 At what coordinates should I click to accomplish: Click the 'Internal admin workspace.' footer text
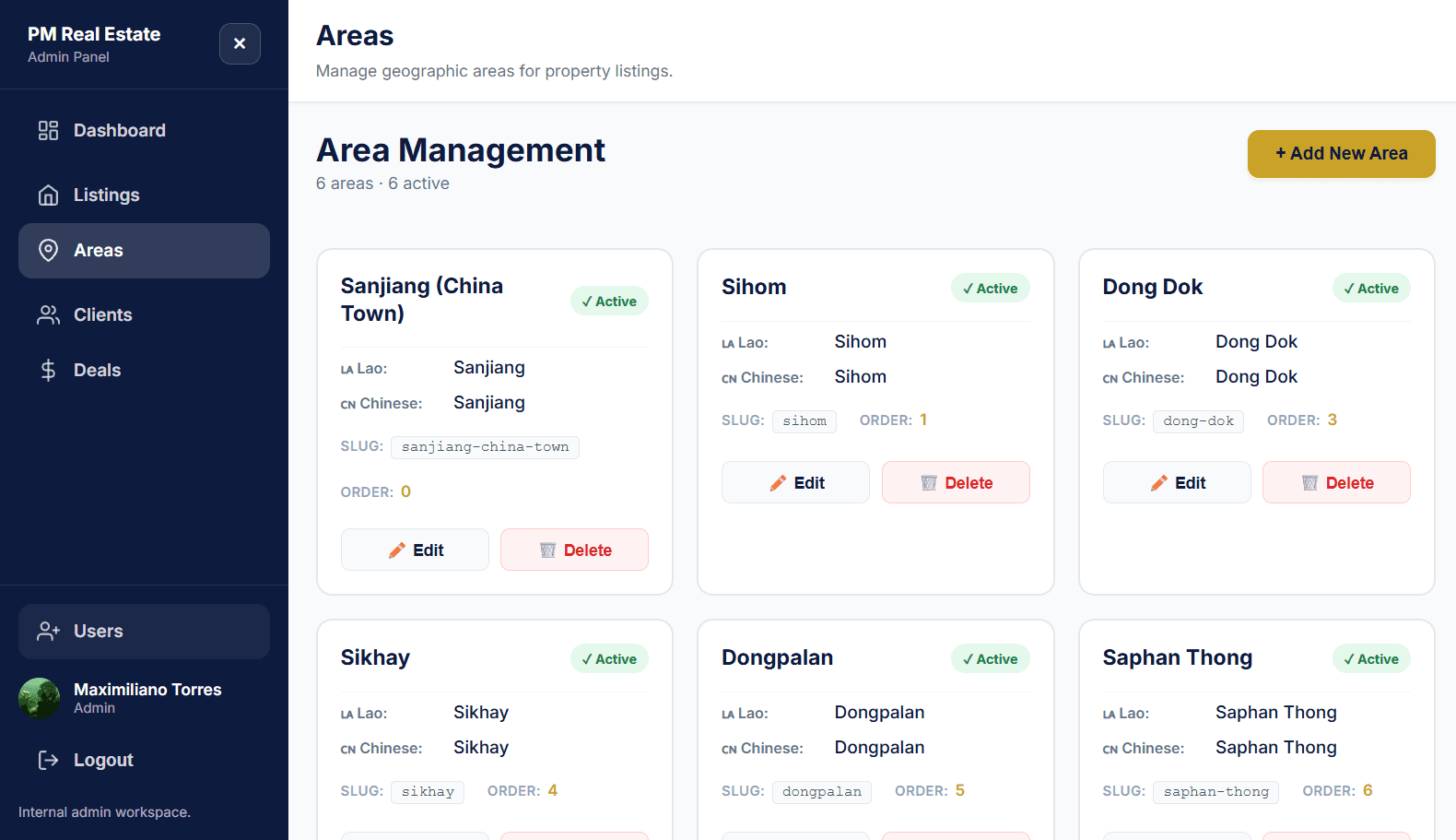[x=104, y=812]
